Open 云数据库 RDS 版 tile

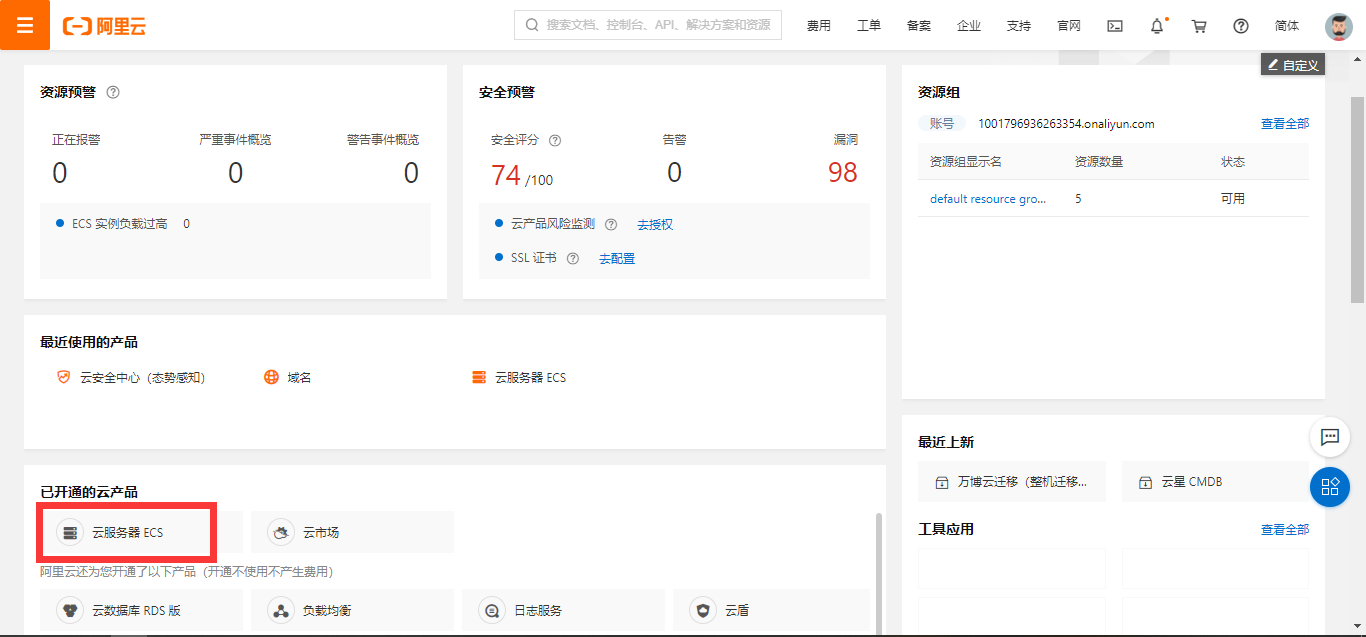141,610
